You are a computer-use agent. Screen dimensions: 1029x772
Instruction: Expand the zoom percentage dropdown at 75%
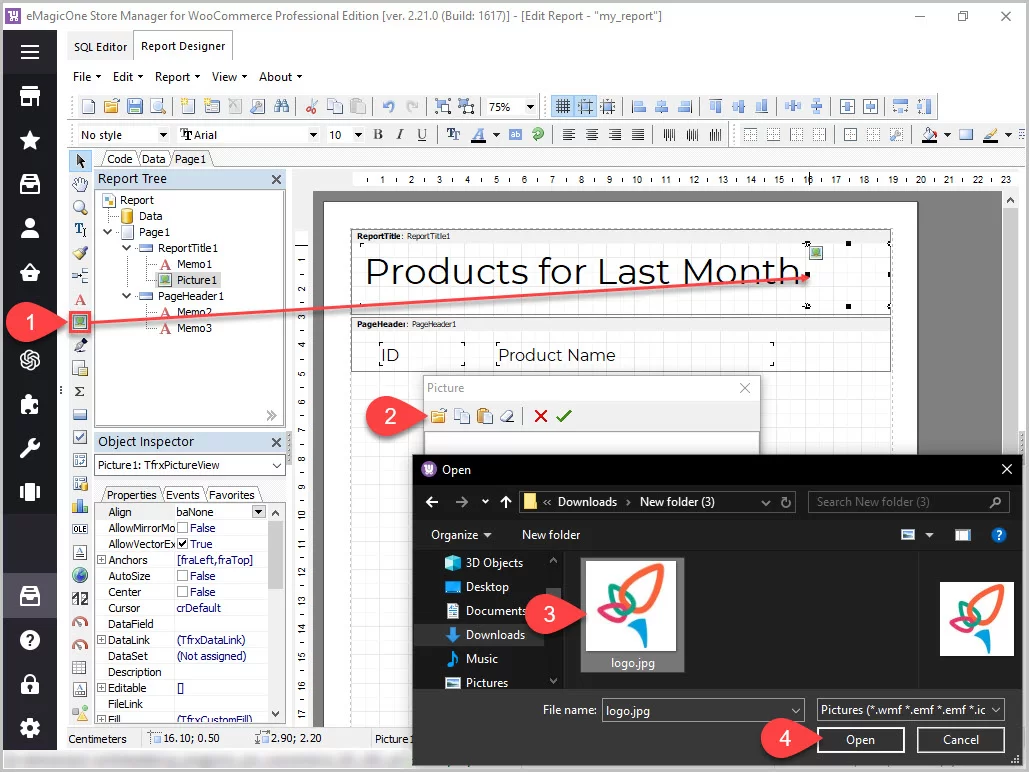click(530, 107)
